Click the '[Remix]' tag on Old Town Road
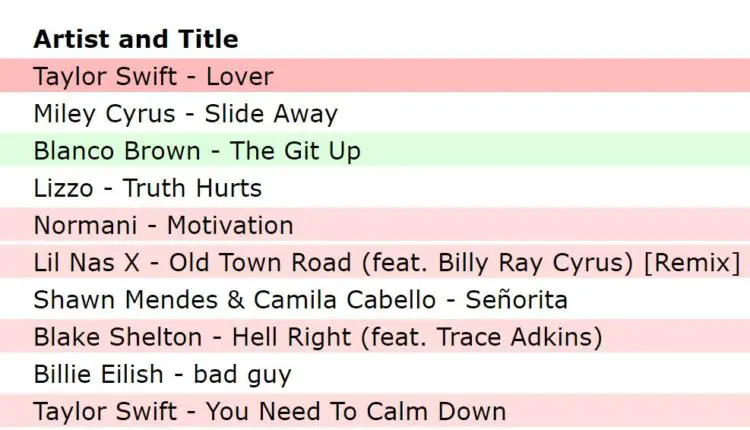The image size is (750, 430). coord(689,262)
